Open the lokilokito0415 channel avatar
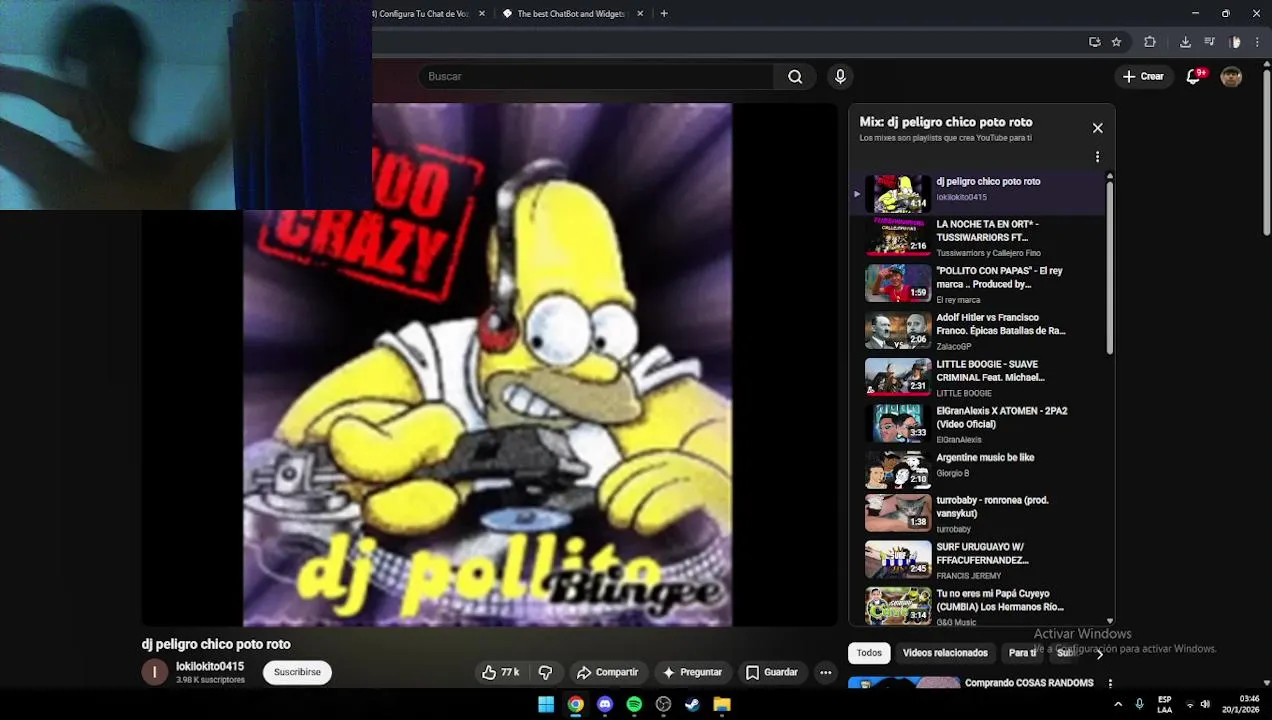 click(154, 672)
